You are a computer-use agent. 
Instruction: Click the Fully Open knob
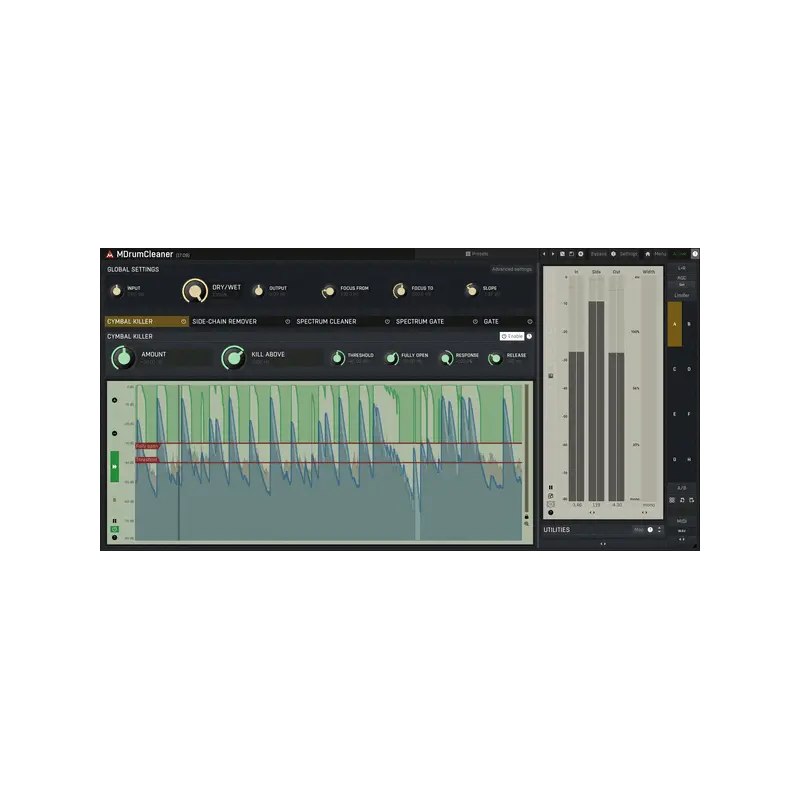click(392, 358)
